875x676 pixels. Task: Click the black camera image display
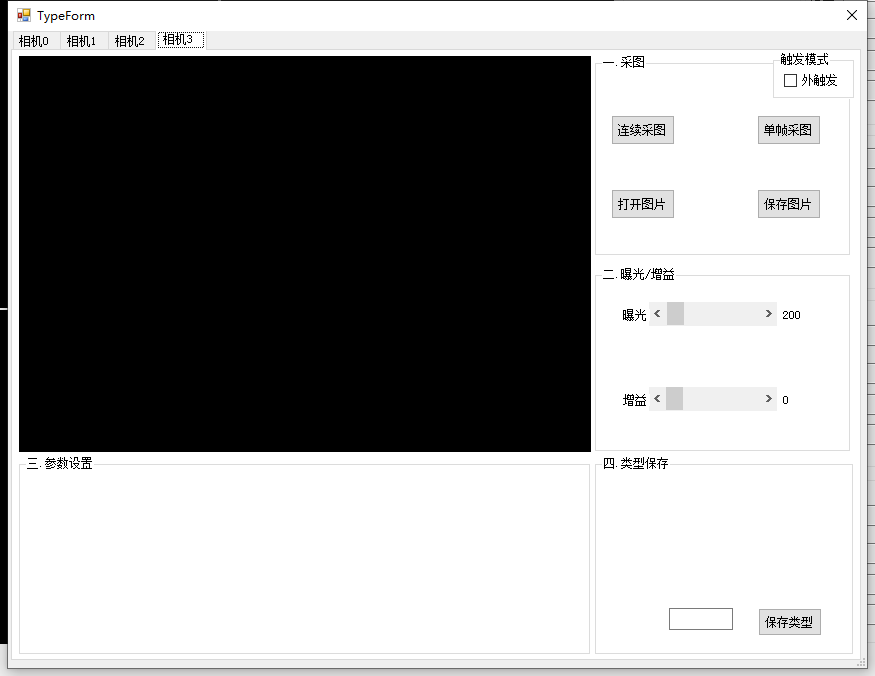[x=305, y=254]
